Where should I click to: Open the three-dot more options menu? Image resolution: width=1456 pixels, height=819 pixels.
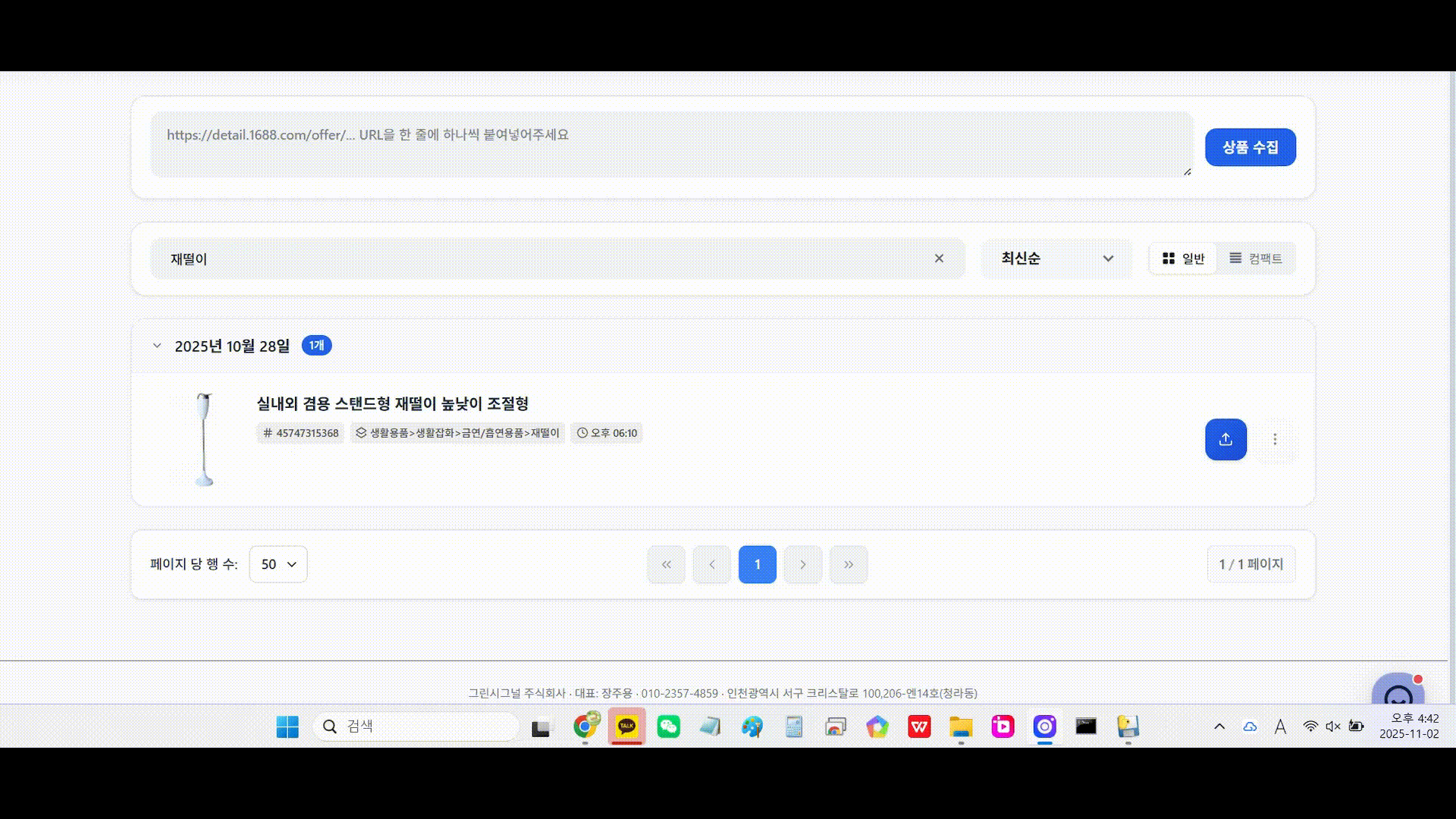[1275, 440]
